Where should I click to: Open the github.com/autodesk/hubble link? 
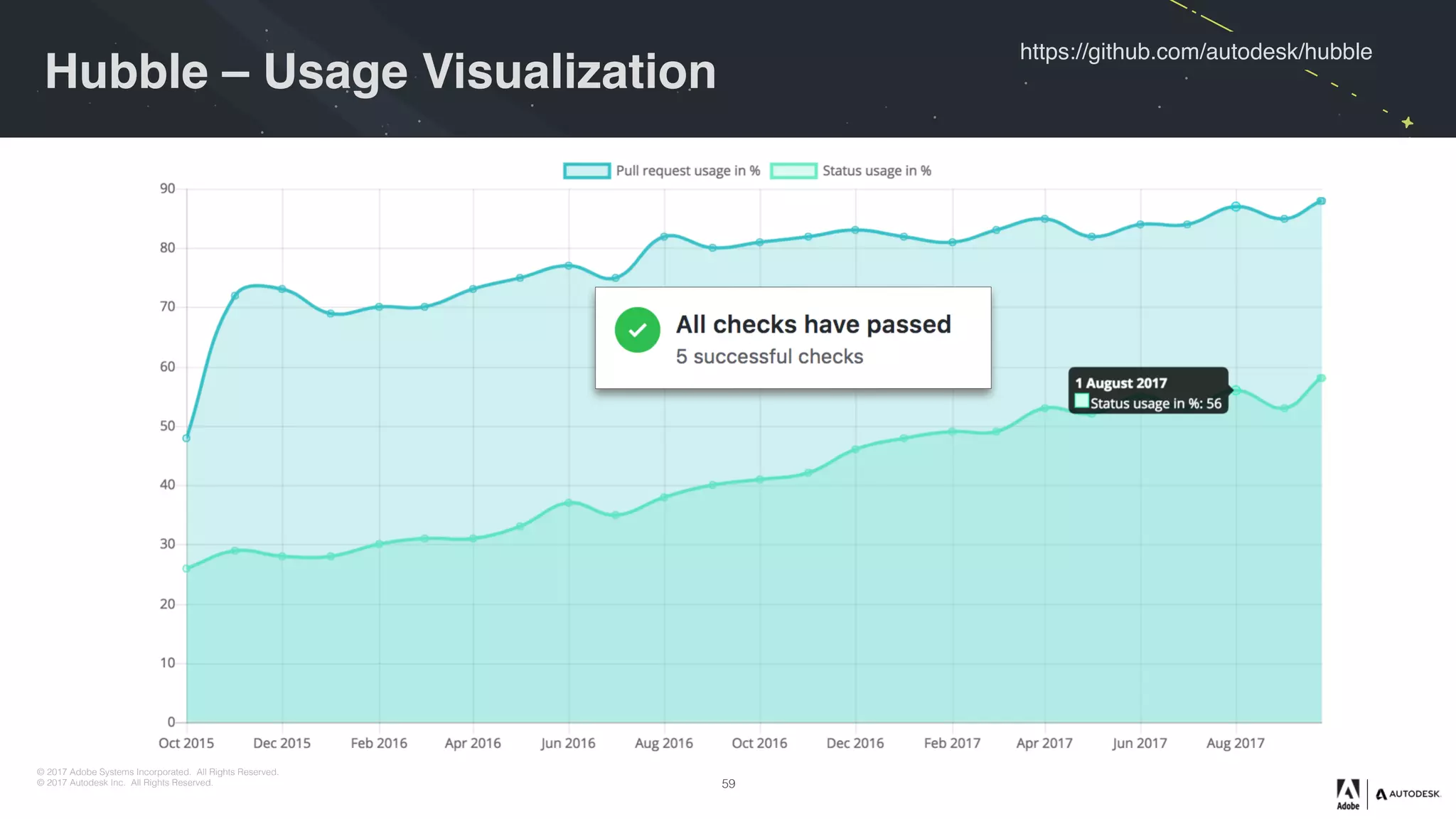click(x=1195, y=52)
